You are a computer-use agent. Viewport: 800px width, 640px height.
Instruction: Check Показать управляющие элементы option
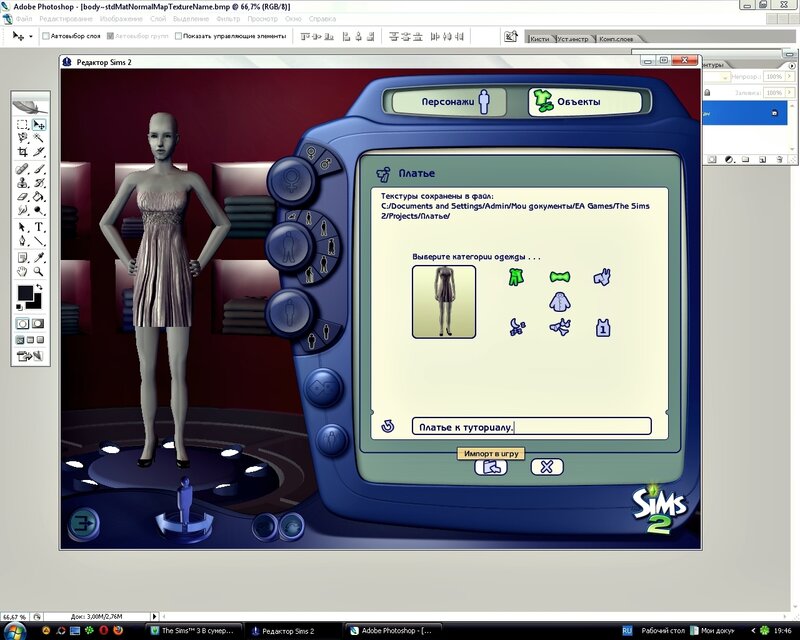click(x=178, y=36)
